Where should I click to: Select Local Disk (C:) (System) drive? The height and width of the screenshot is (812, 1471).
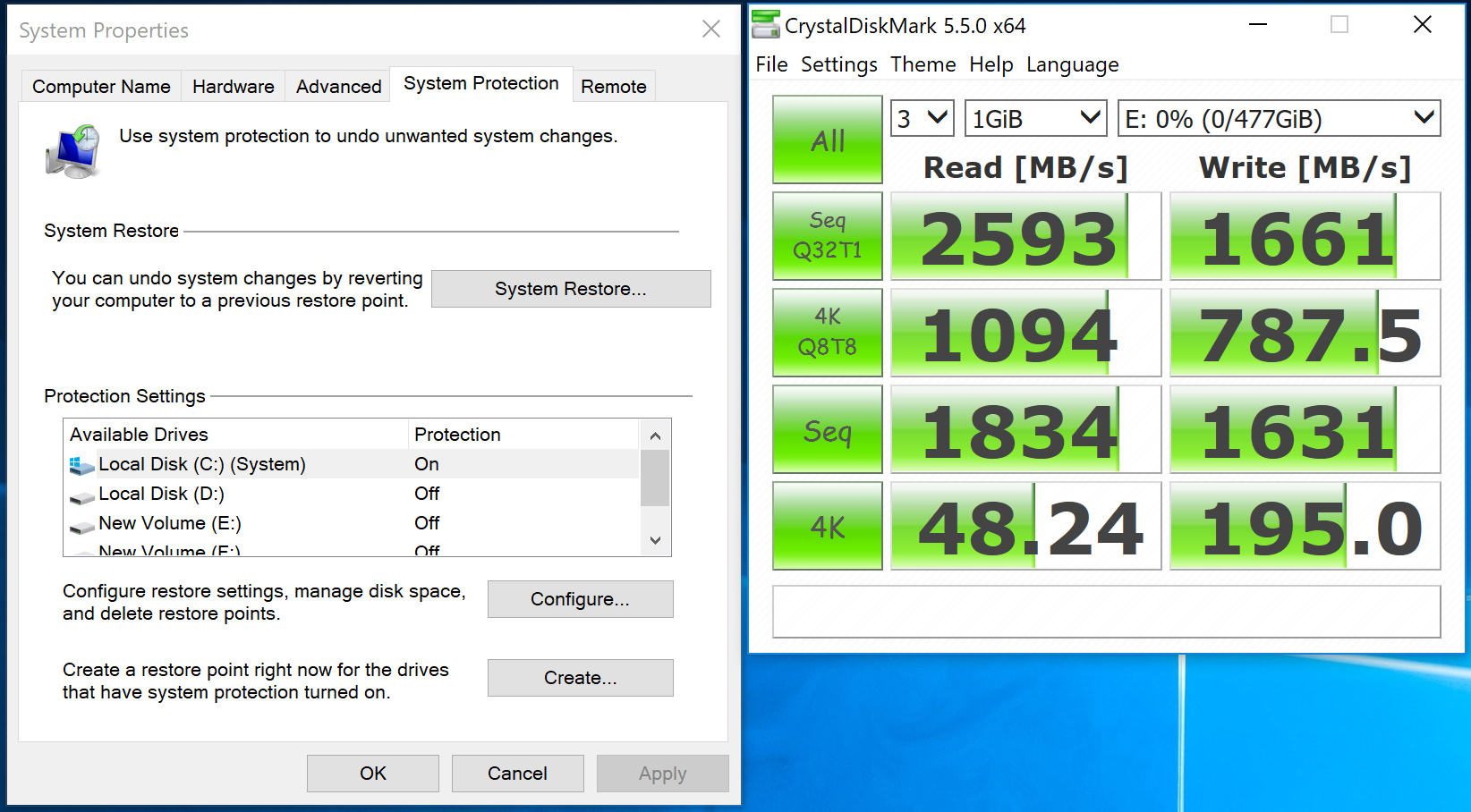point(201,464)
